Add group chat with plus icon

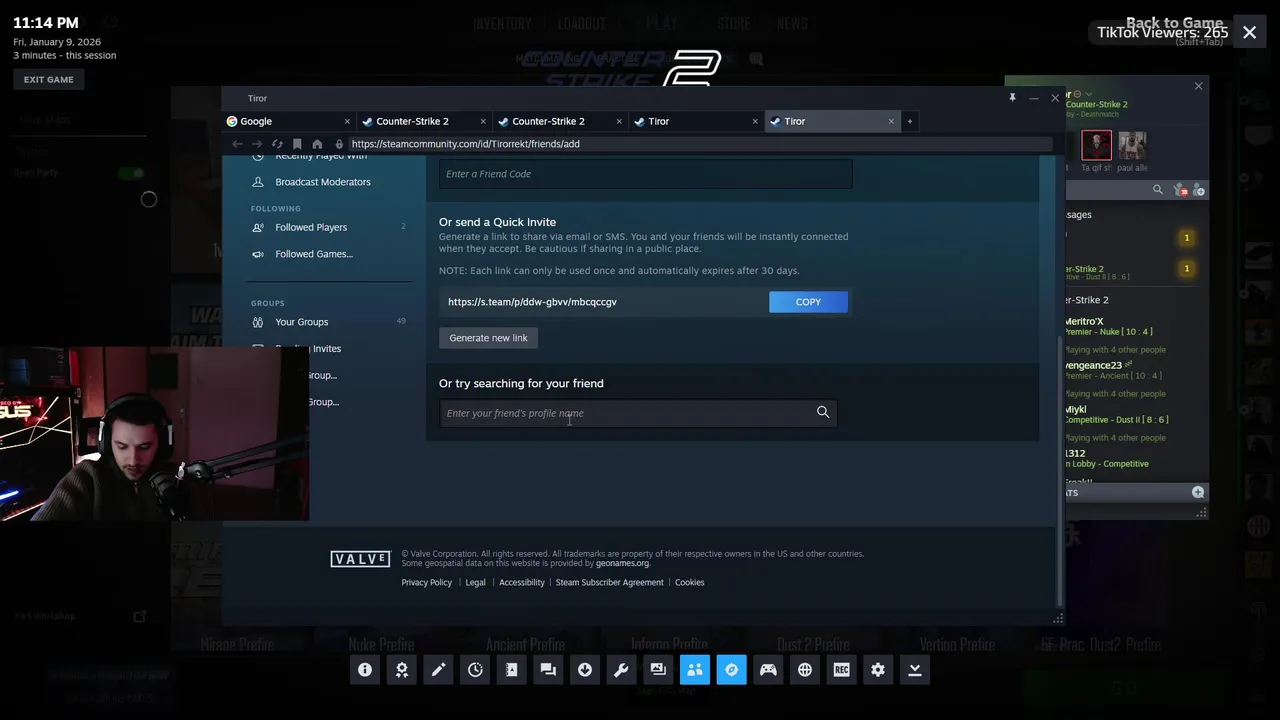coord(1198,492)
